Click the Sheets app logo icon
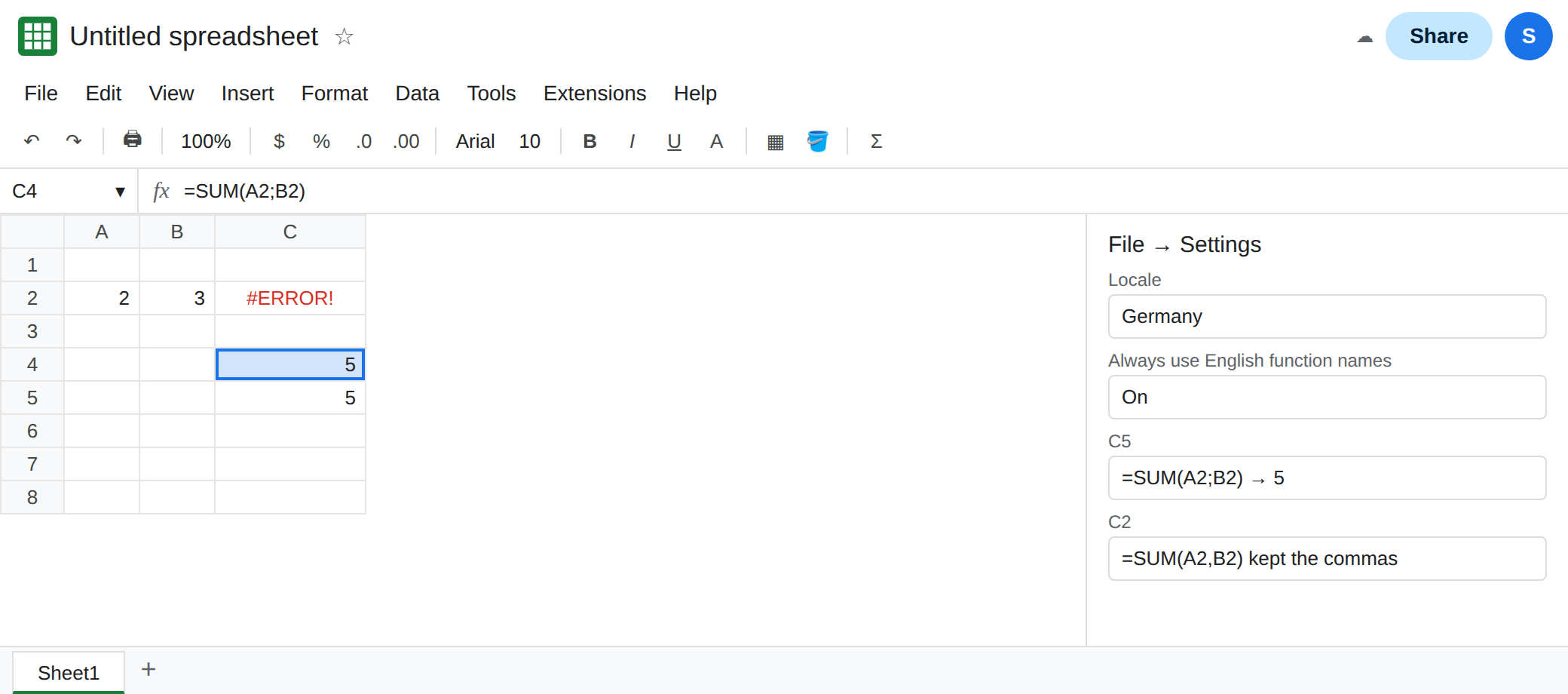Viewport: 1568px width, 694px height. click(x=38, y=36)
